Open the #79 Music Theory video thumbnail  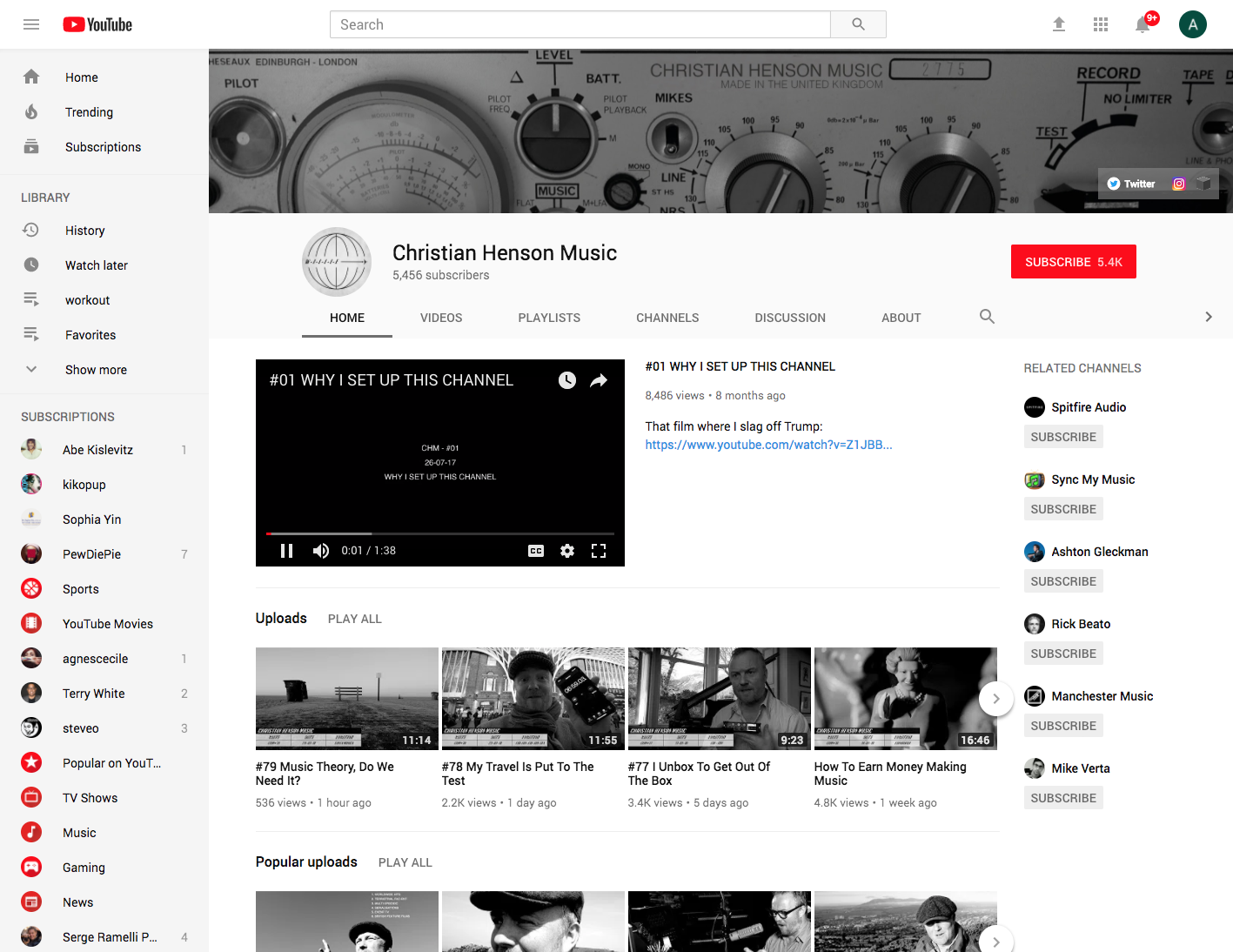[x=347, y=699]
